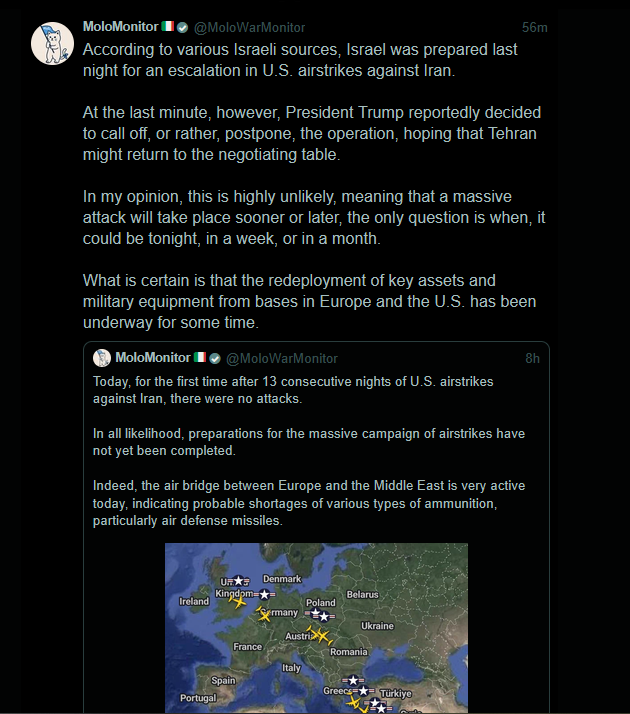Click the Italian flag emoji in the top post header
The width and height of the screenshot is (630, 714).
pos(168,26)
